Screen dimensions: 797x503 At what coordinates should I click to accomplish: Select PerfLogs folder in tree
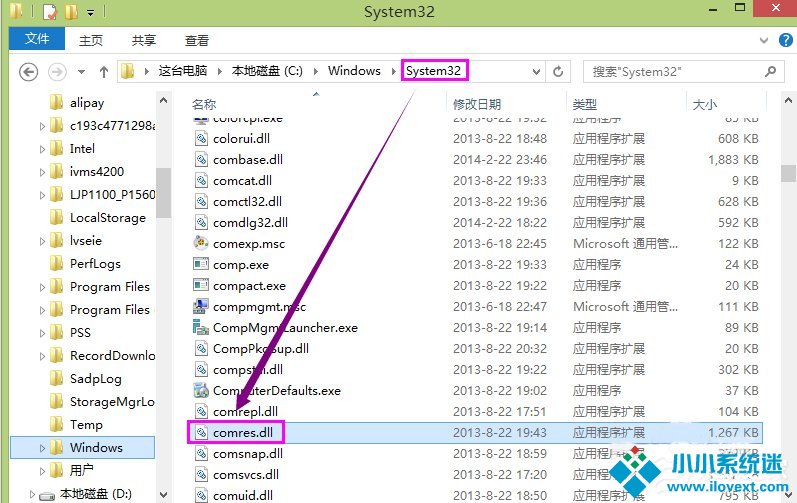pyautogui.click(x=95, y=264)
